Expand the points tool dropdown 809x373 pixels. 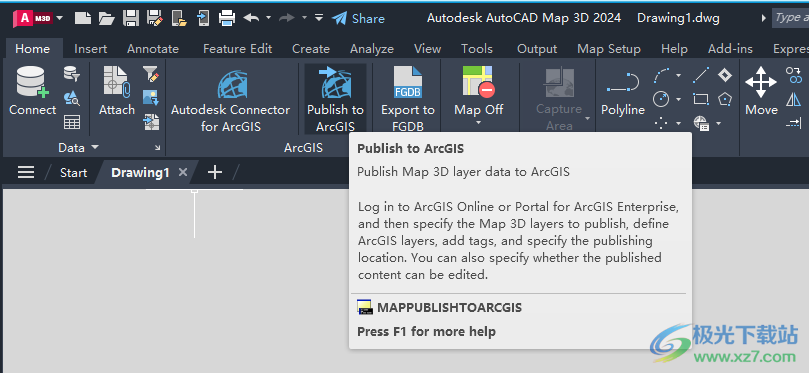pos(678,123)
